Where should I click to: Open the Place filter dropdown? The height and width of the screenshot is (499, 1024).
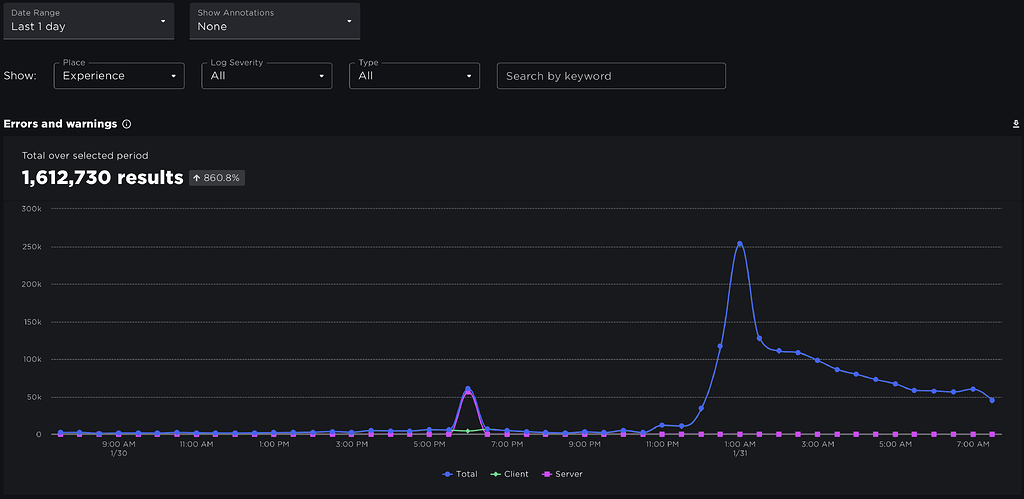point(119,76)
